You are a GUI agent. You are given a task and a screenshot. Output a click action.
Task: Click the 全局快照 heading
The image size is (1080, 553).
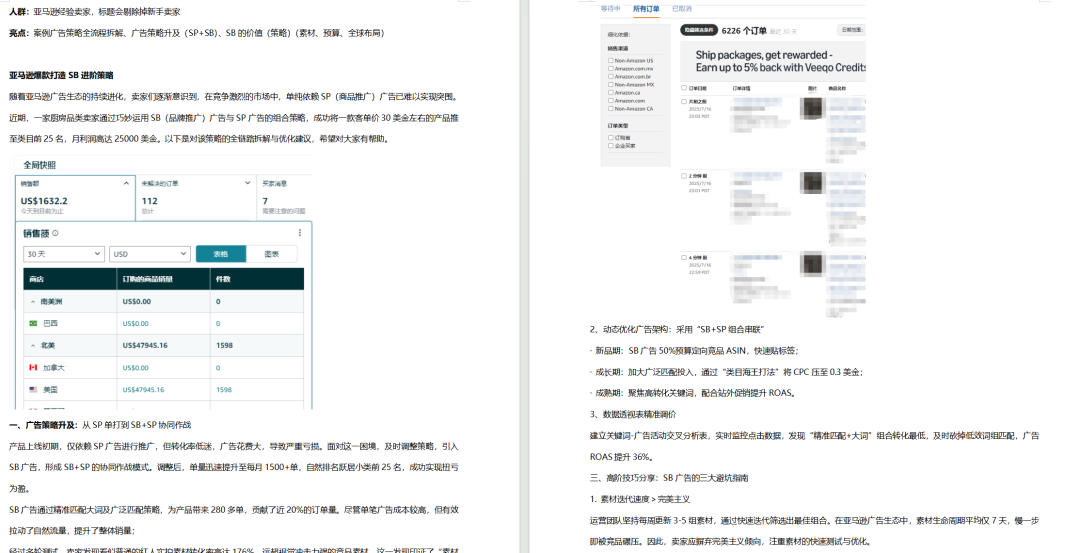(x=40, y=165)
